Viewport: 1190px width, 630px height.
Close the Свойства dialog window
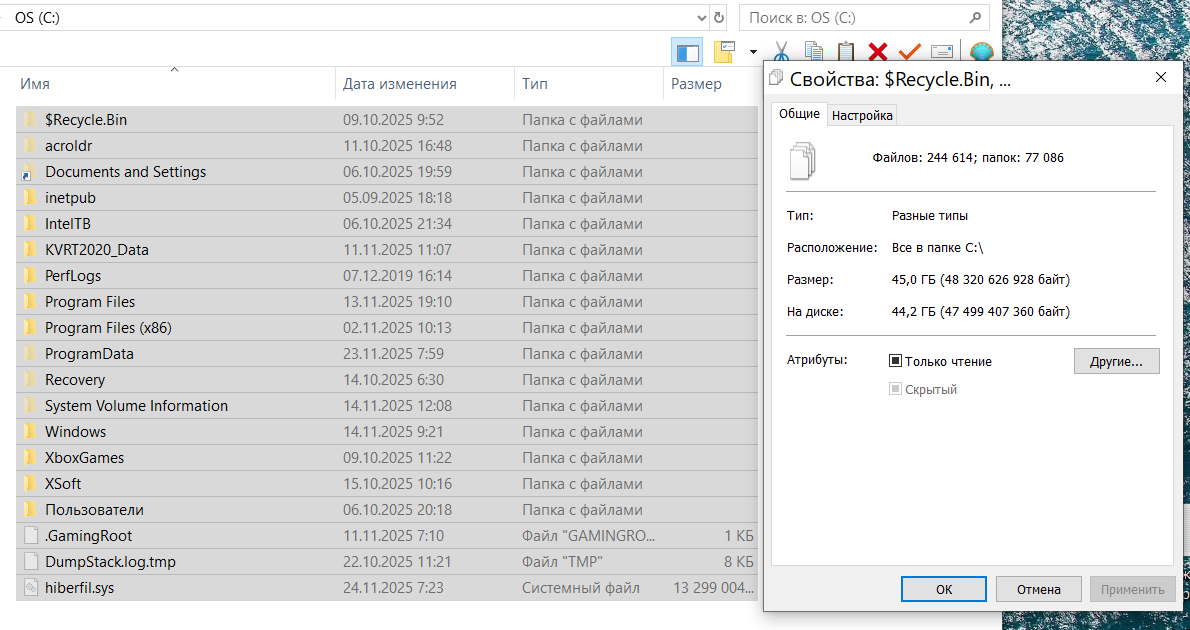(1160, 77)
